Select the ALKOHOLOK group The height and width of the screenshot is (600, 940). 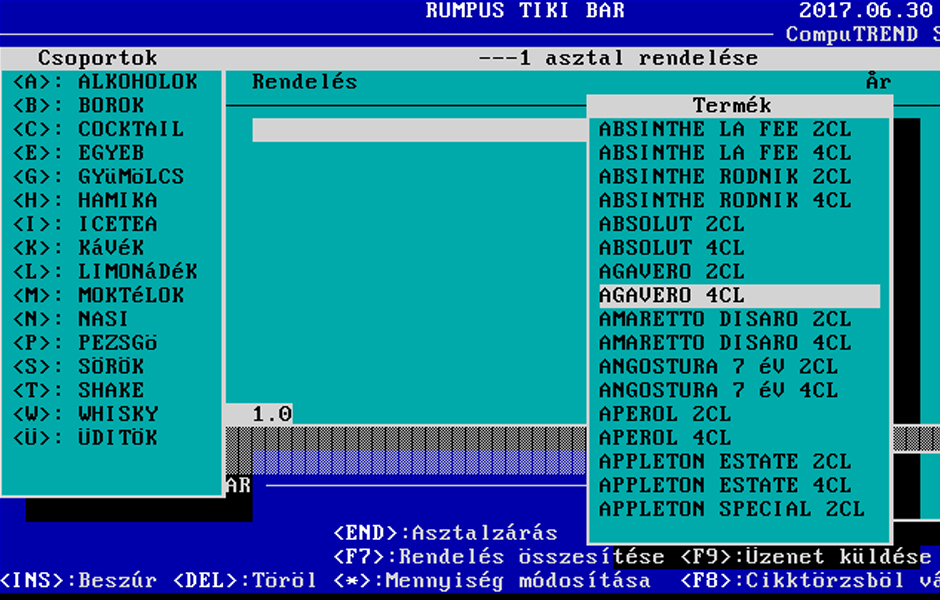(106, 82)
